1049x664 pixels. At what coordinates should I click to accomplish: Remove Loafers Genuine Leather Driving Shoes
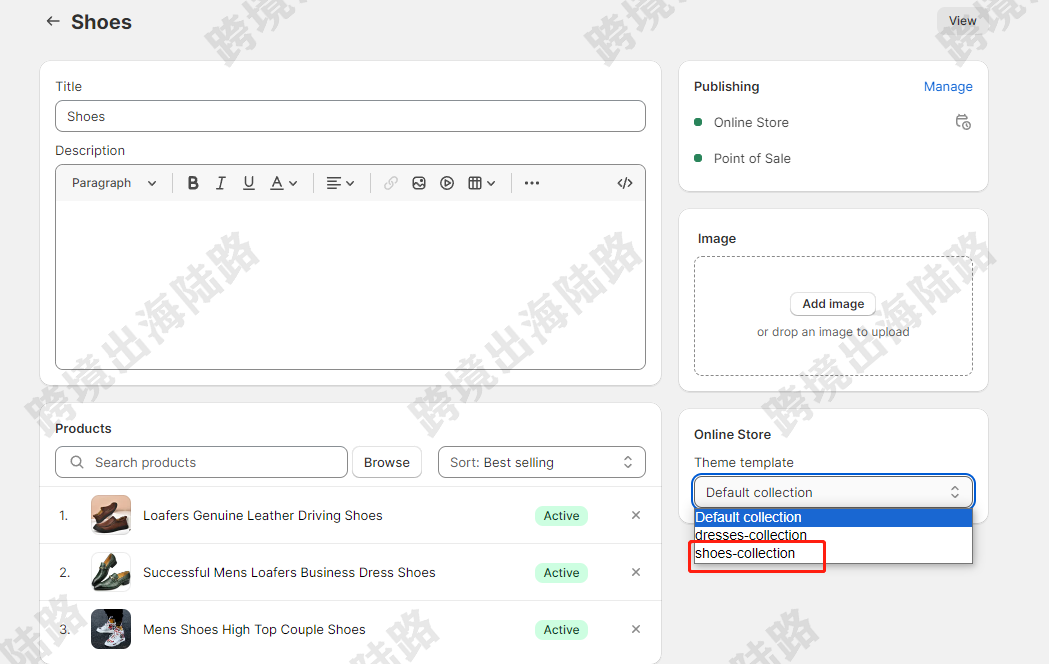636,515
